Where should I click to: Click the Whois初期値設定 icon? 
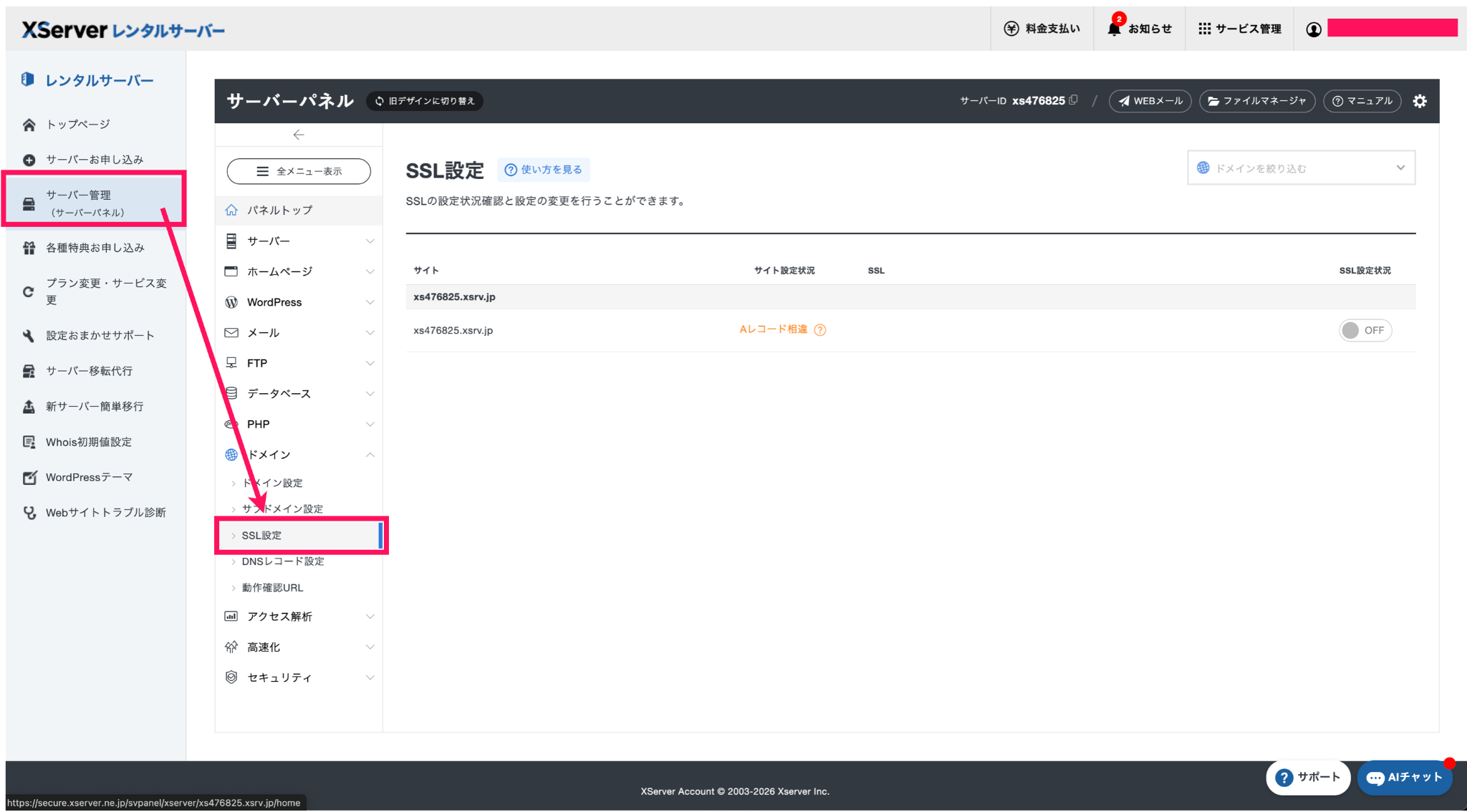tap(29, 442)
